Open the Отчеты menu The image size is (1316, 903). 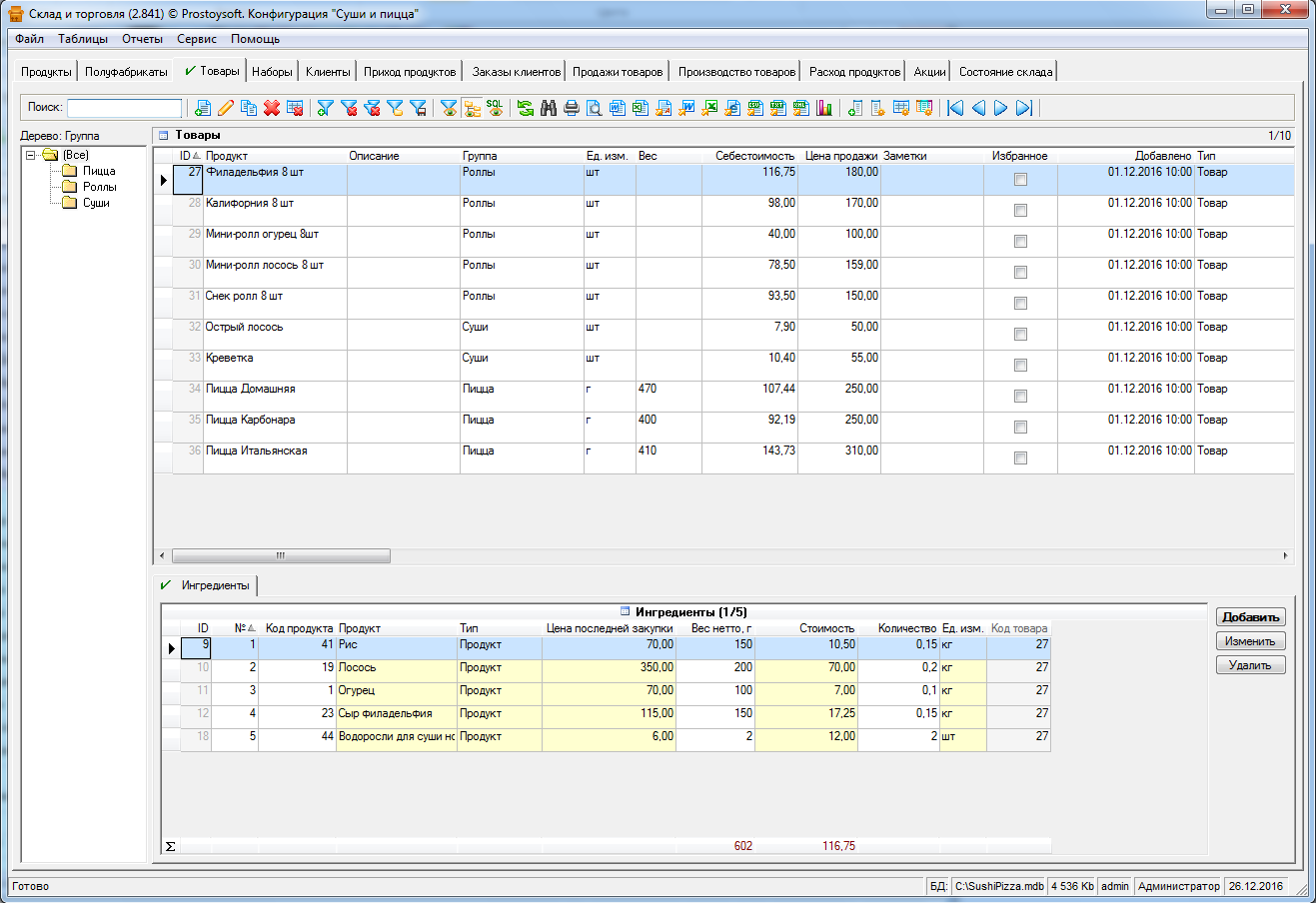(142, 39)
